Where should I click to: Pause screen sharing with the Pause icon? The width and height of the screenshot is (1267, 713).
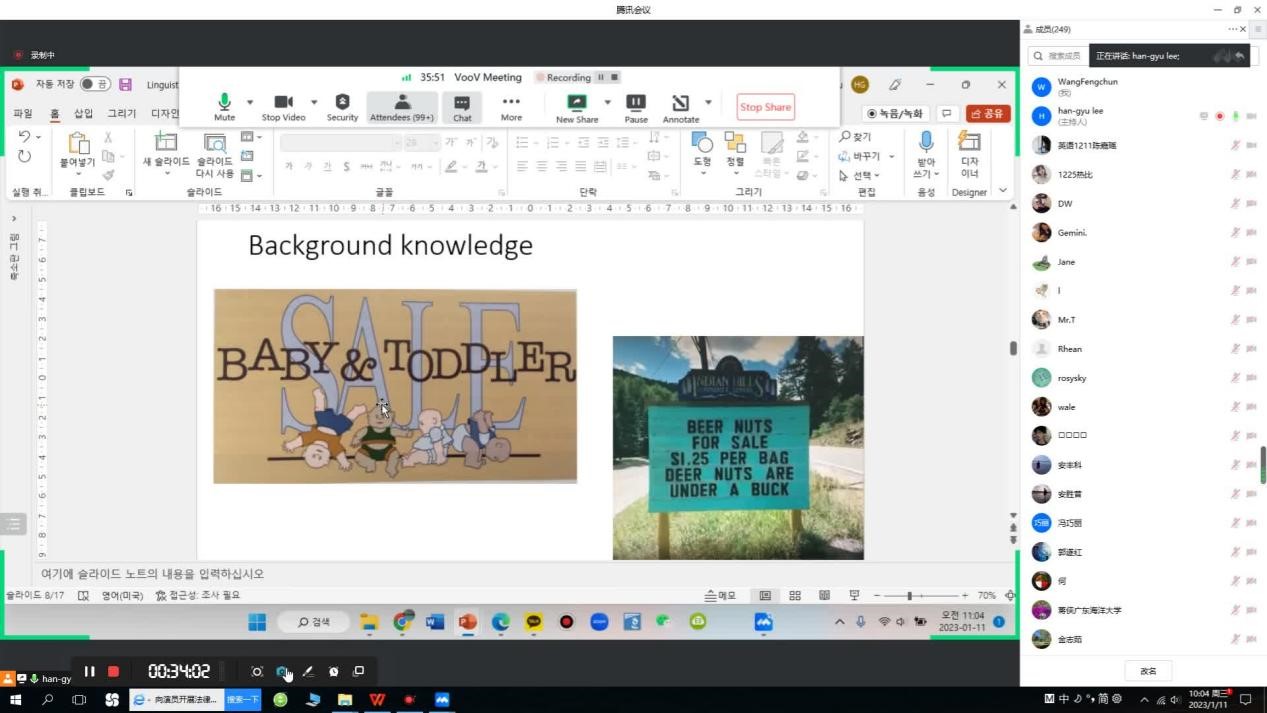tap(636, 102)
